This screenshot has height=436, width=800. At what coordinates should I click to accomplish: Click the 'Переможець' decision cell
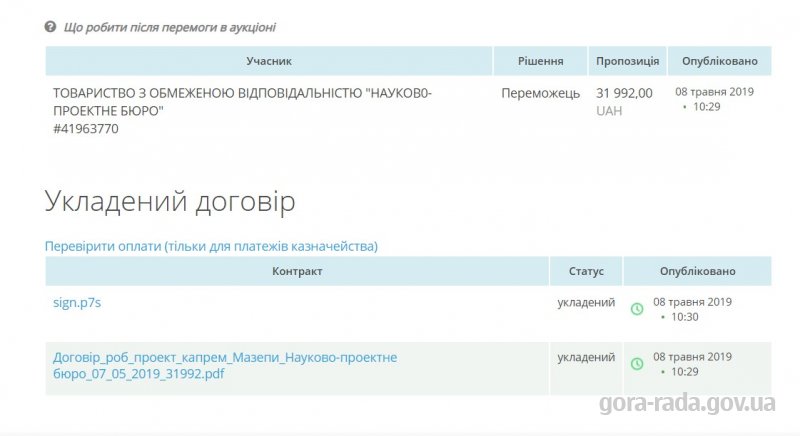(x=540, y=93)
